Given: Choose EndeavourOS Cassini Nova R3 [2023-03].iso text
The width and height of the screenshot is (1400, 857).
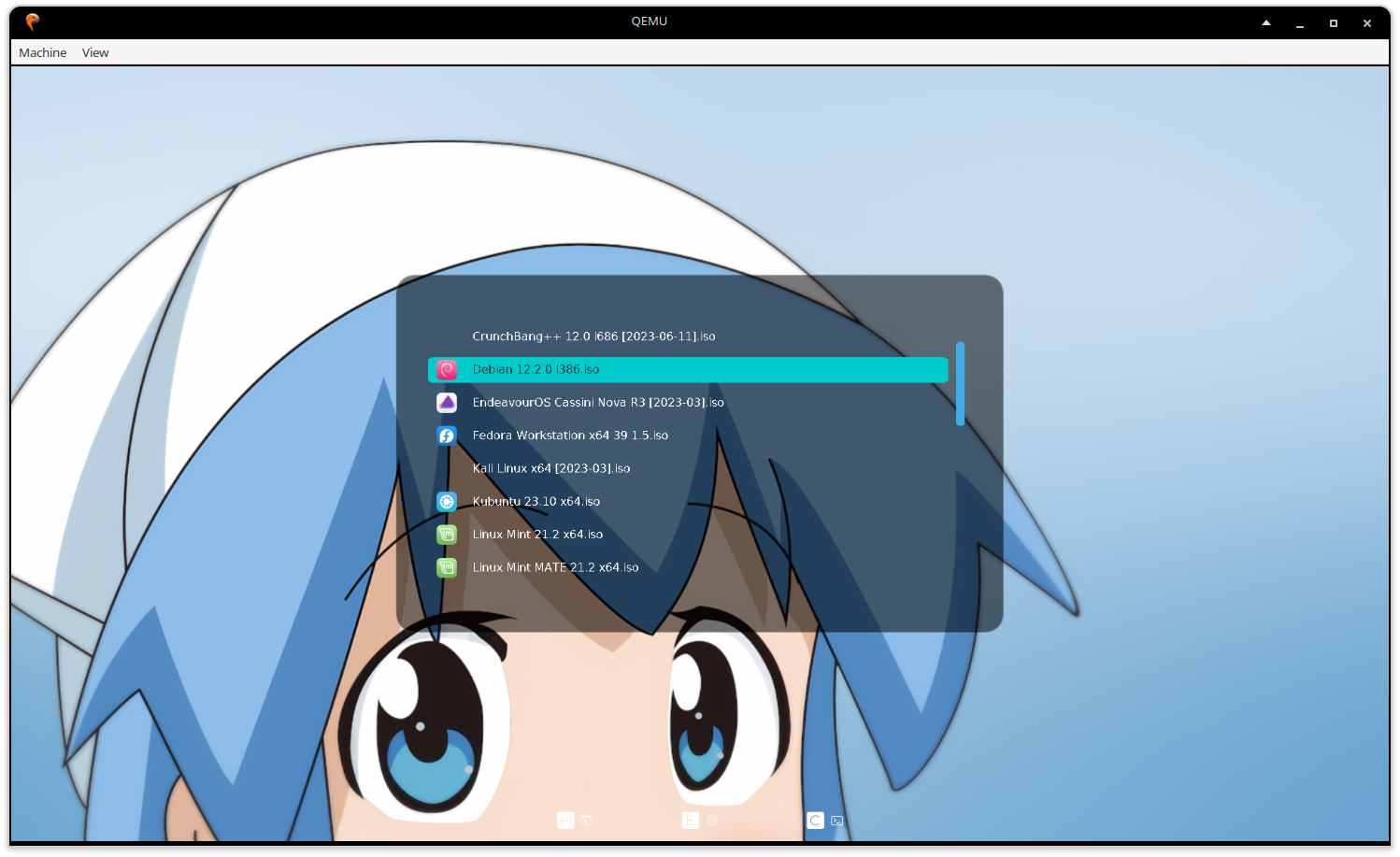Looking at the screenshot, I should 598,403.
